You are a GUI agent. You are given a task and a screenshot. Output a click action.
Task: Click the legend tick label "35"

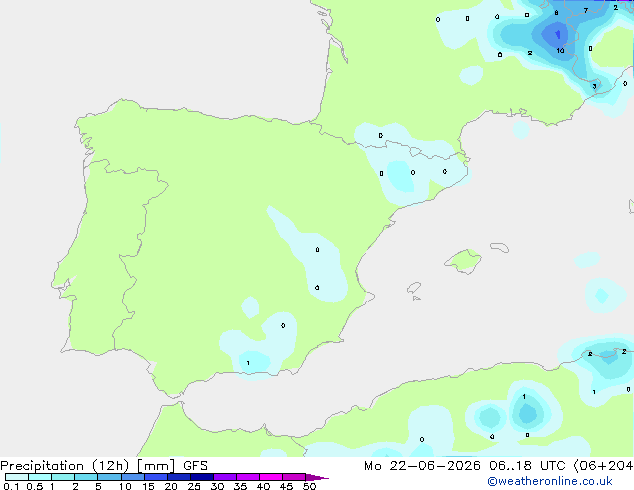pos(240,486)
